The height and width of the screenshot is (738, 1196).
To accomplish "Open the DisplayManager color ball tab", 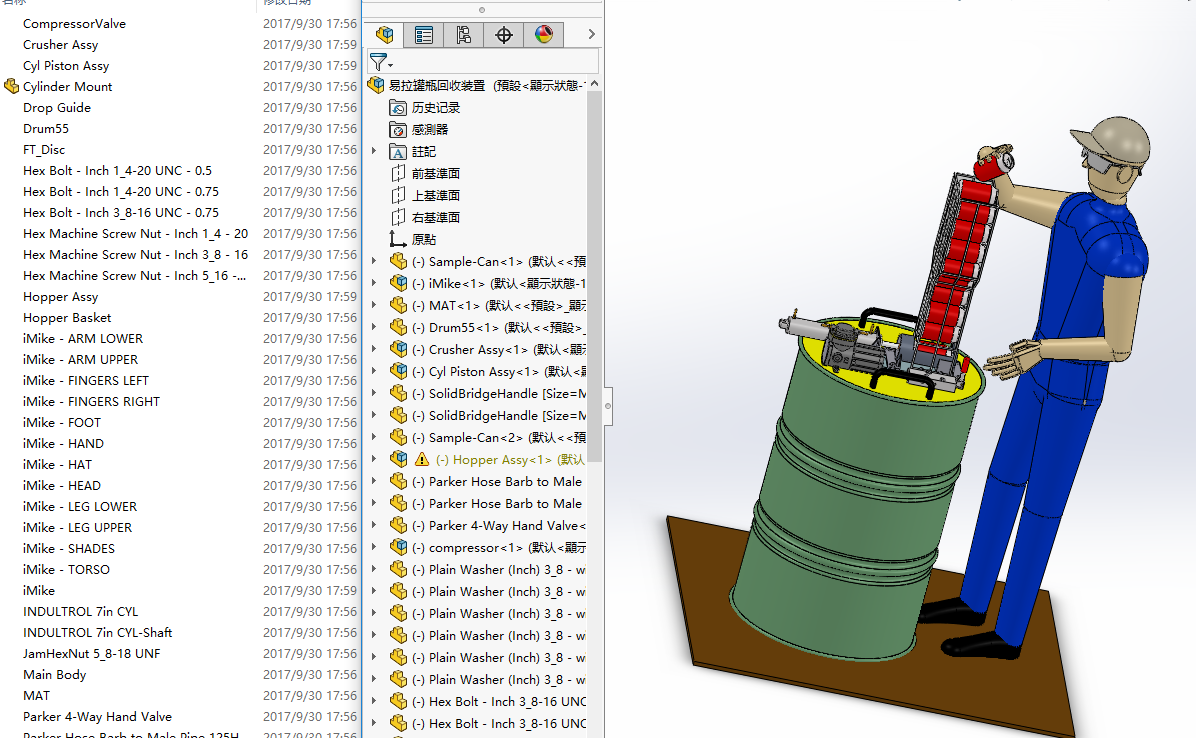I will 543,35.
